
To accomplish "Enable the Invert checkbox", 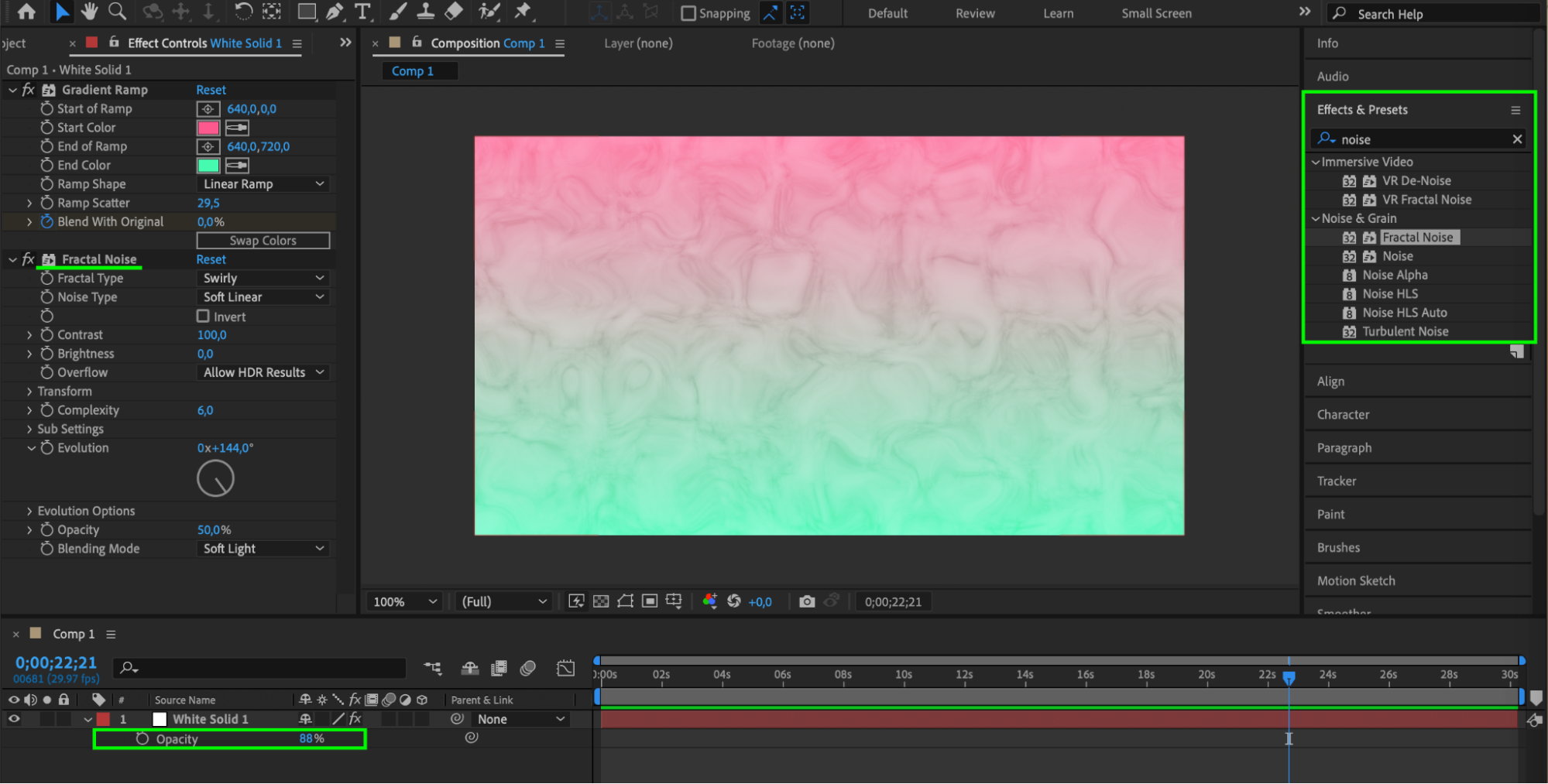I will (203, 317).
